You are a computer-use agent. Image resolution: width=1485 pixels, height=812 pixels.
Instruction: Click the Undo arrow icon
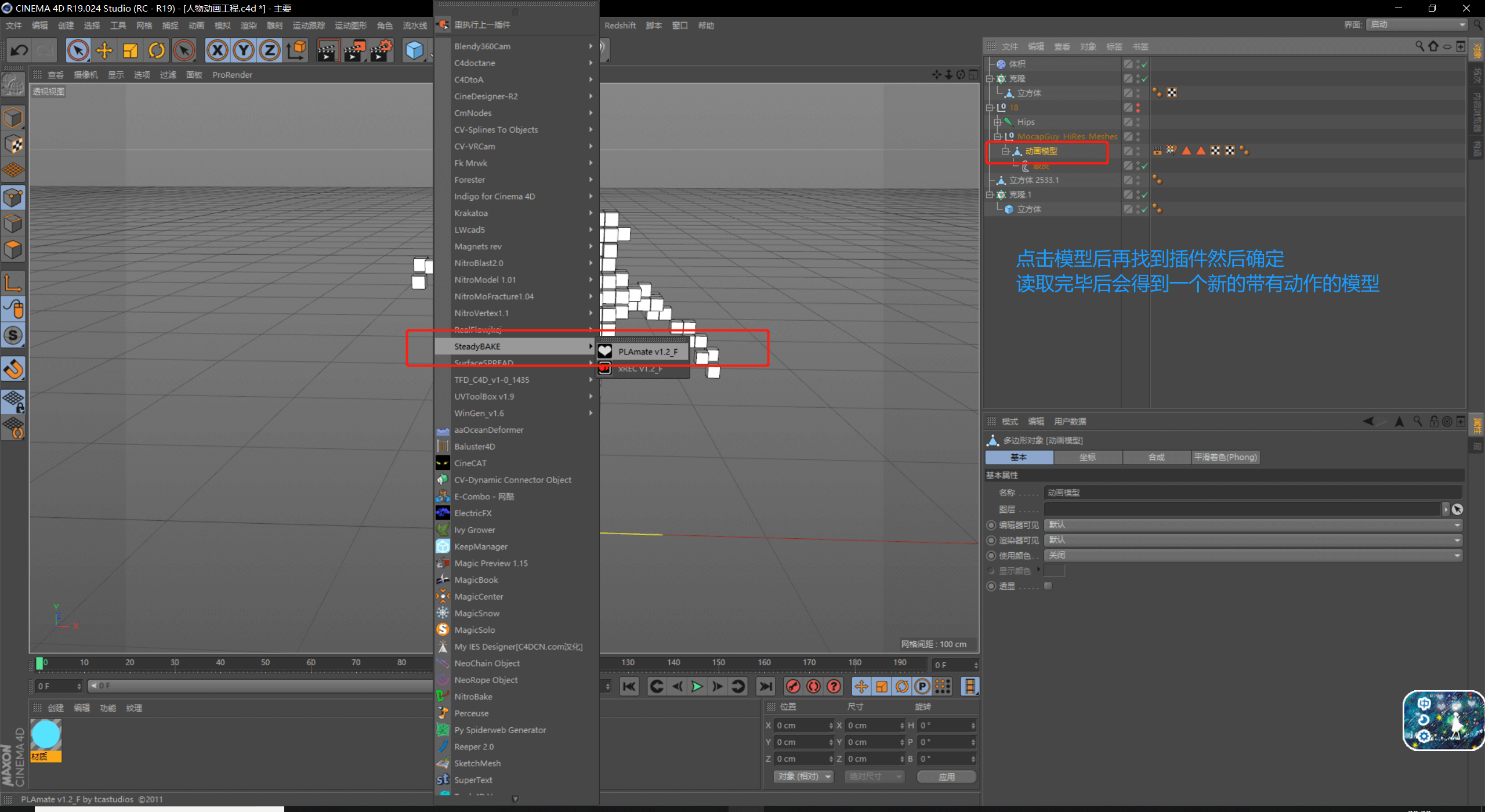tap(19, 50)
